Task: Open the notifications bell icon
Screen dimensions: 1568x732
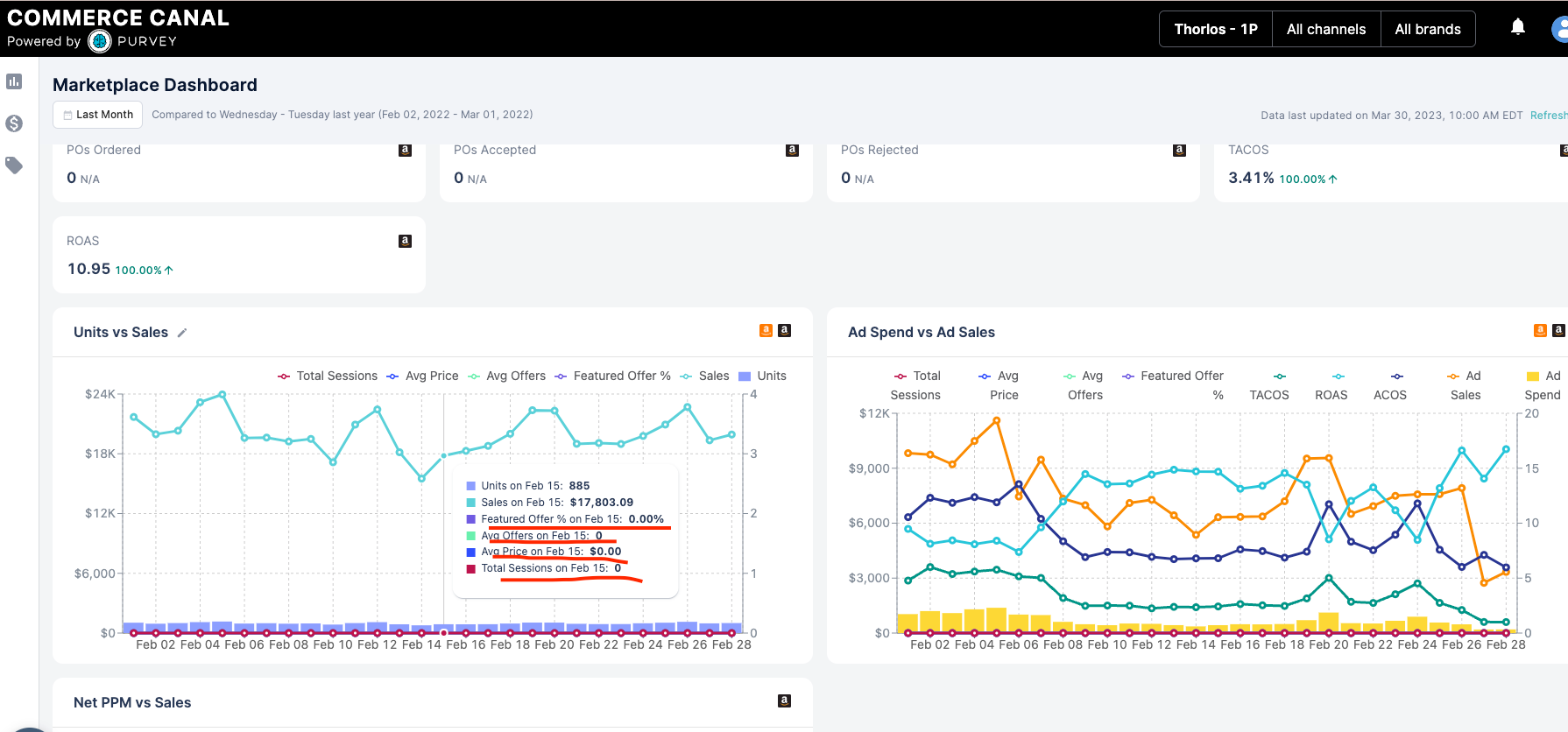Action: [1518, 27]
